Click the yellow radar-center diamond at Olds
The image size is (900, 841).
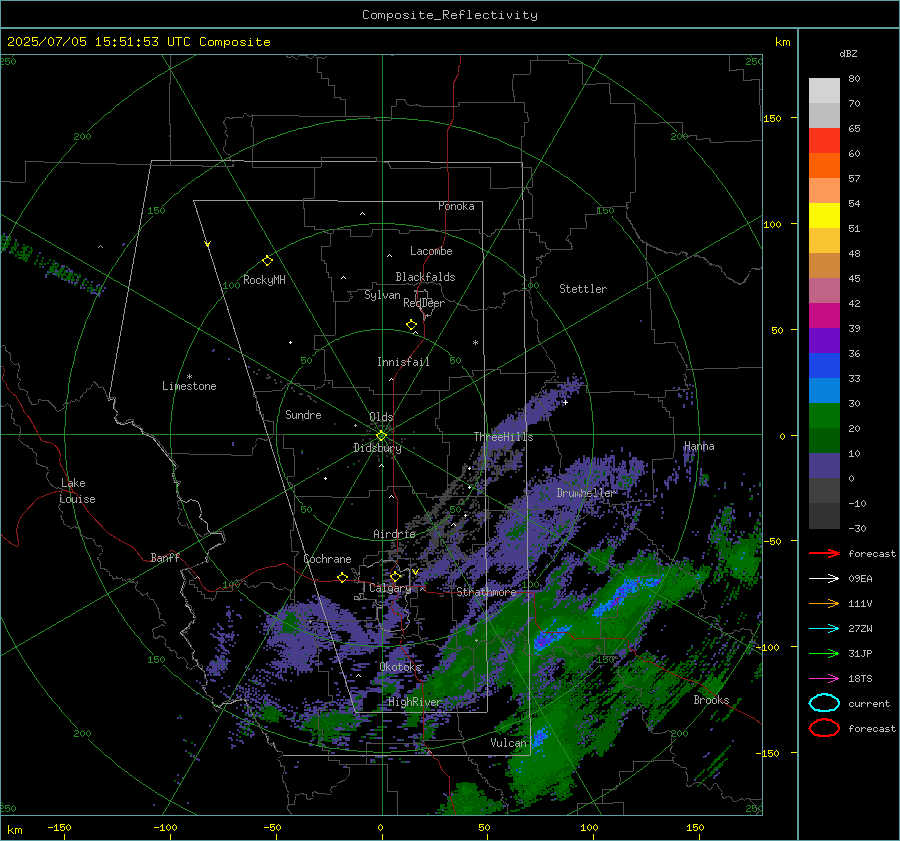tap(381, 436)
